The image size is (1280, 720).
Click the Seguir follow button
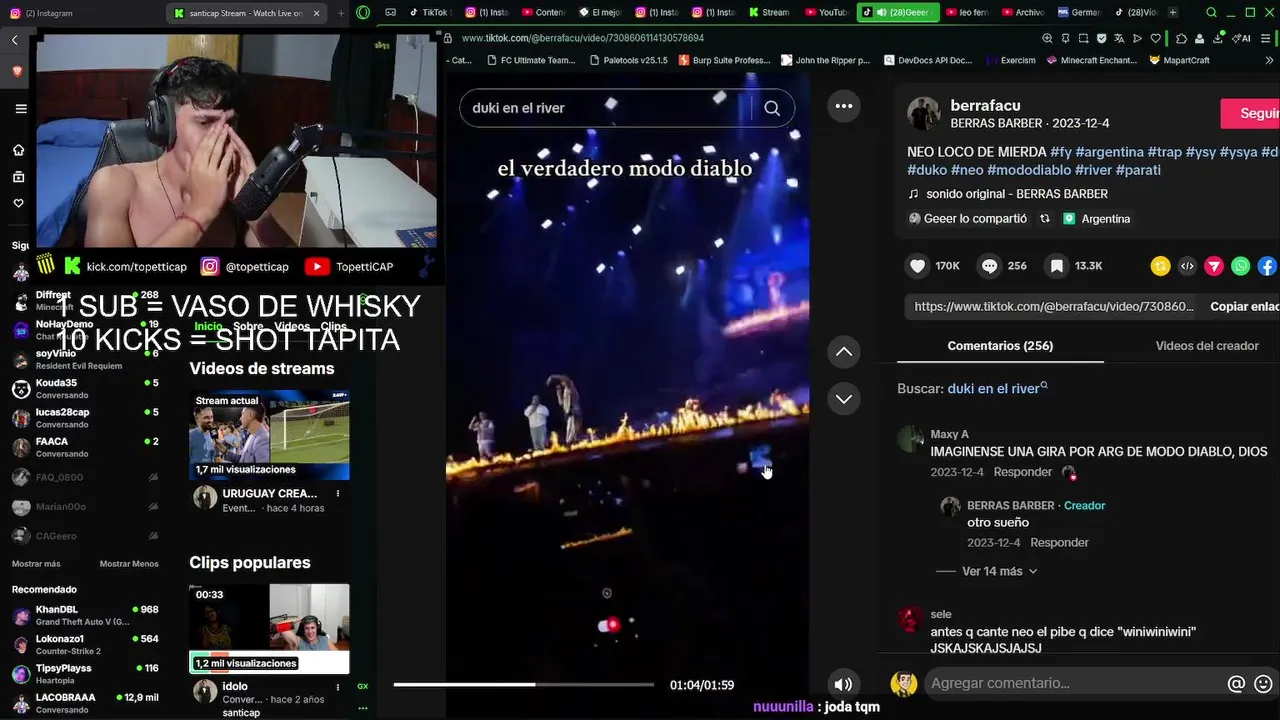coord(1252,114)
